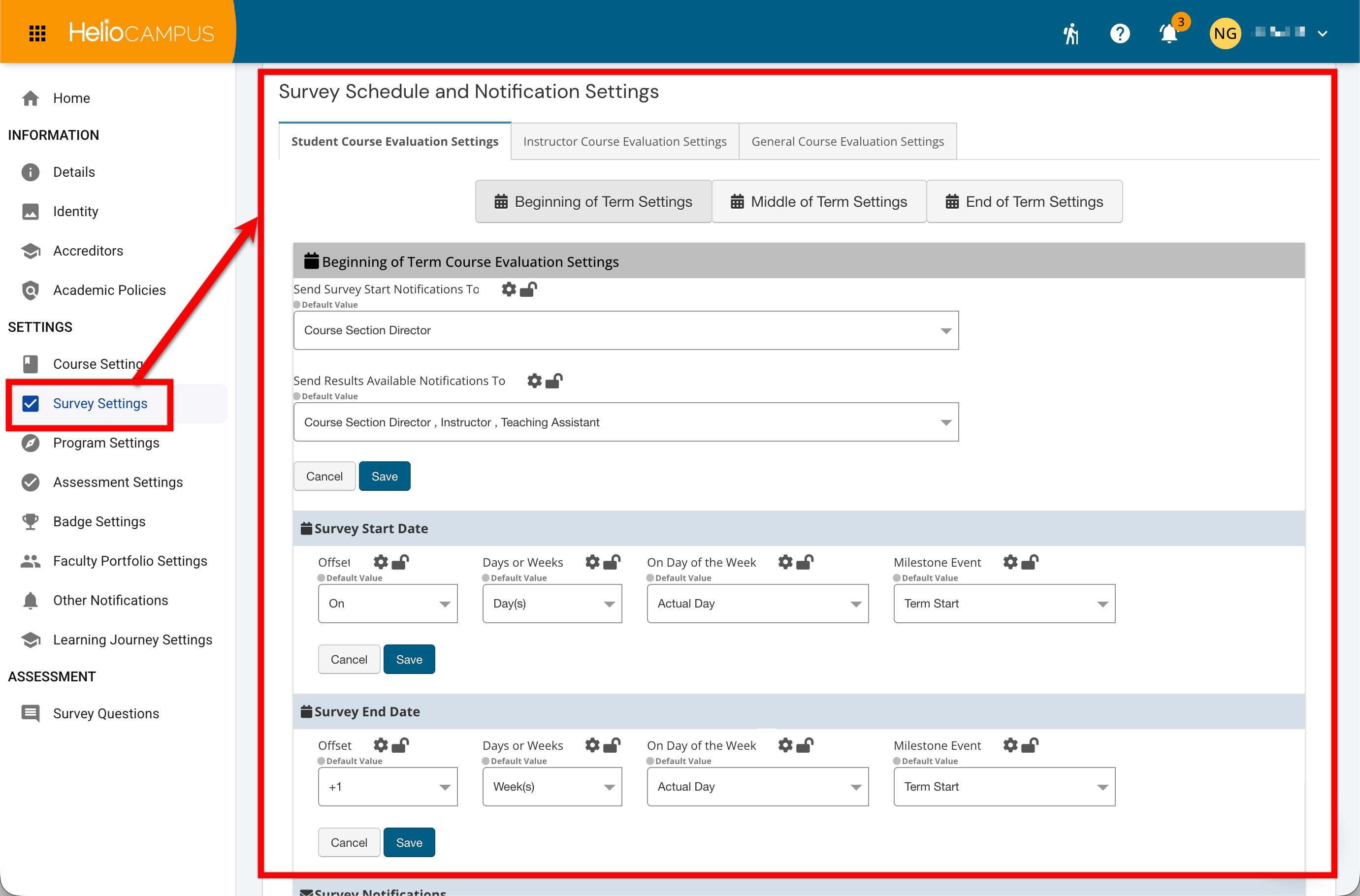Save the Survey Start Date settings

click(409, 659)
